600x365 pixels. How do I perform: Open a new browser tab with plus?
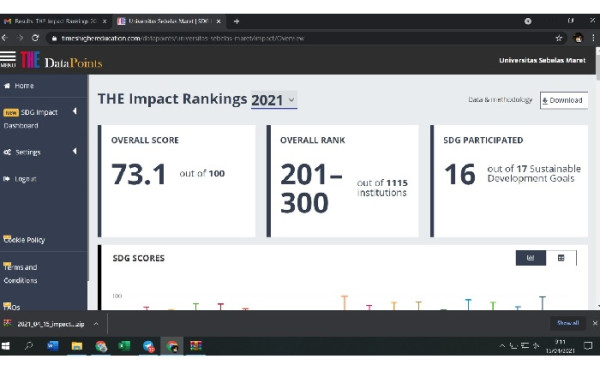pos(236,21)
